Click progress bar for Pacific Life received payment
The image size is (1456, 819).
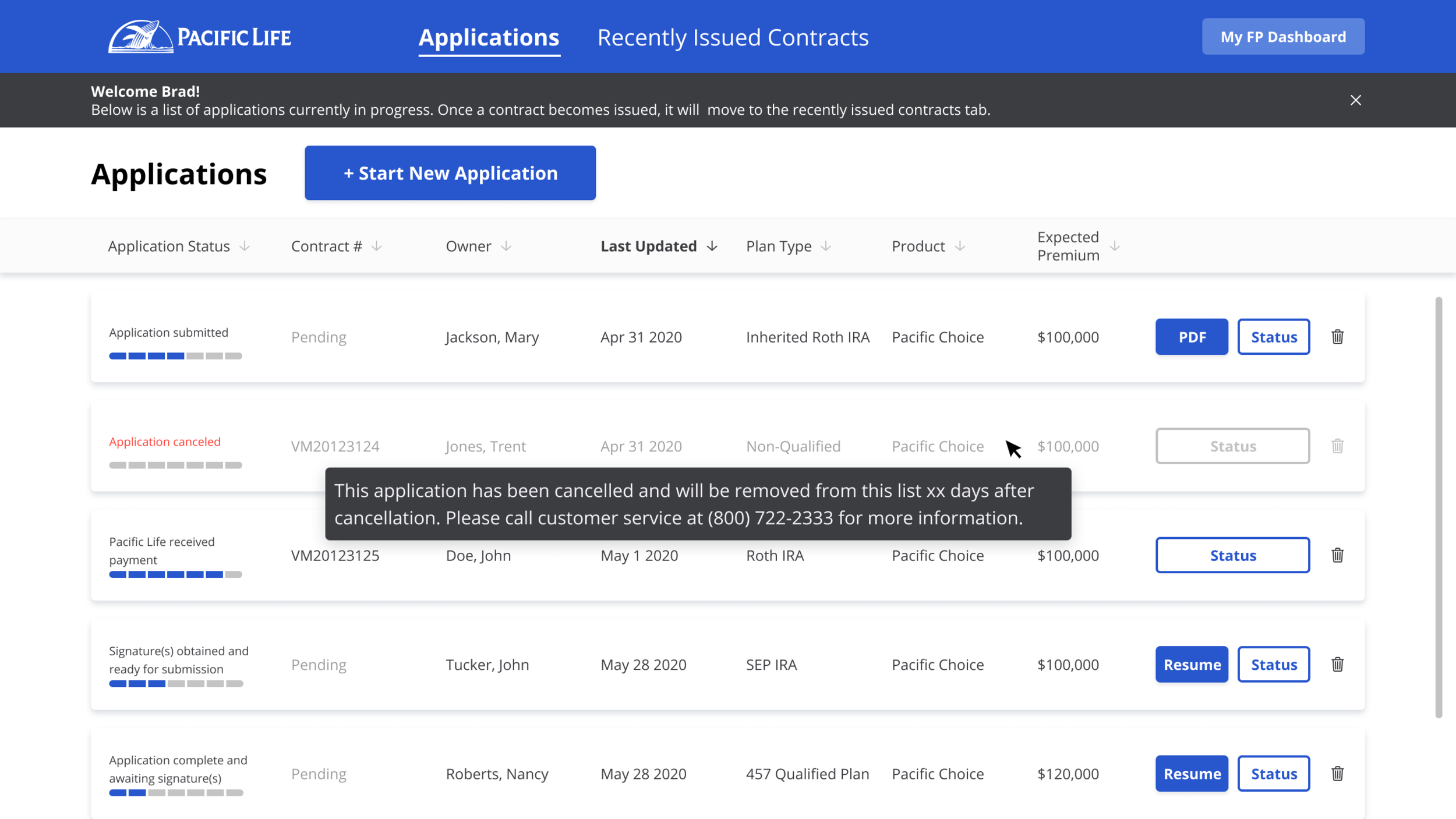pos(175,574)
